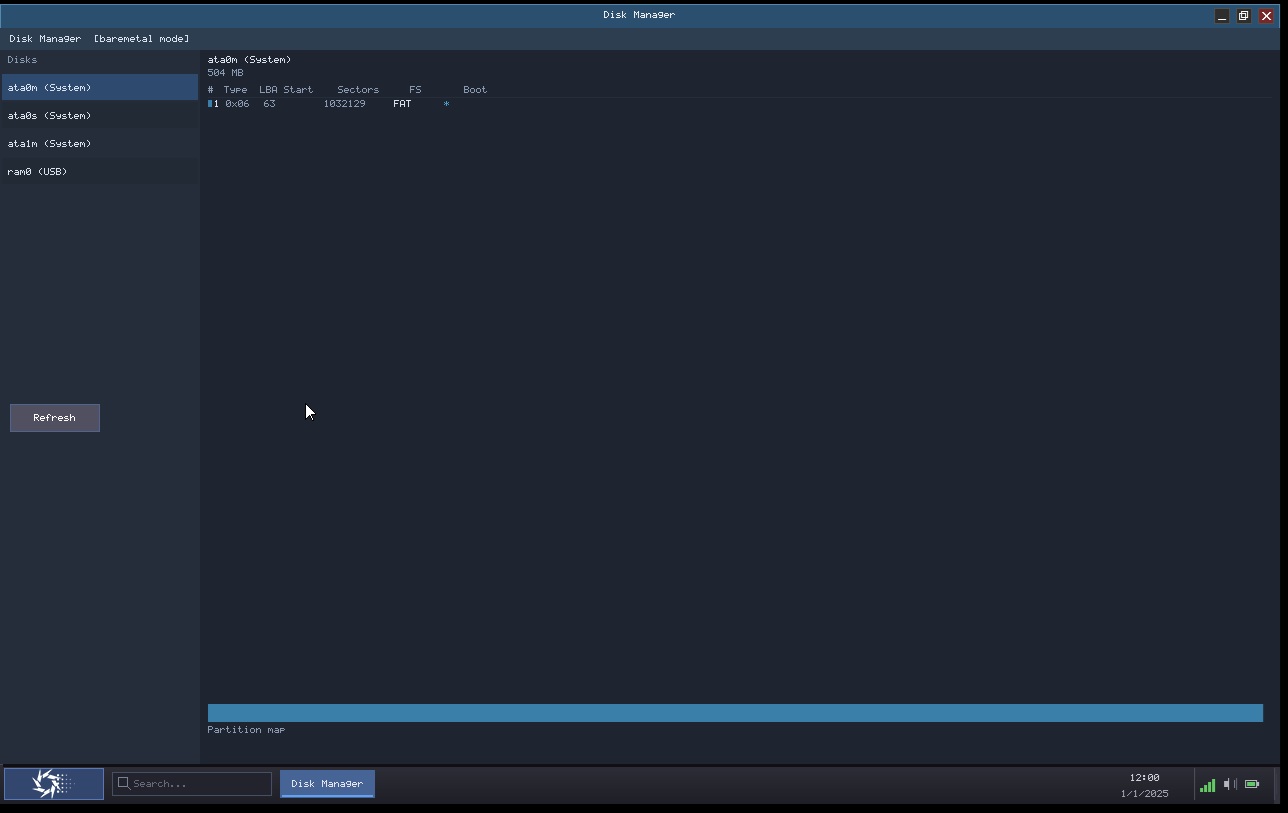Click the search magnifier icon
The image size is (1288, 813).
point(124,783)
